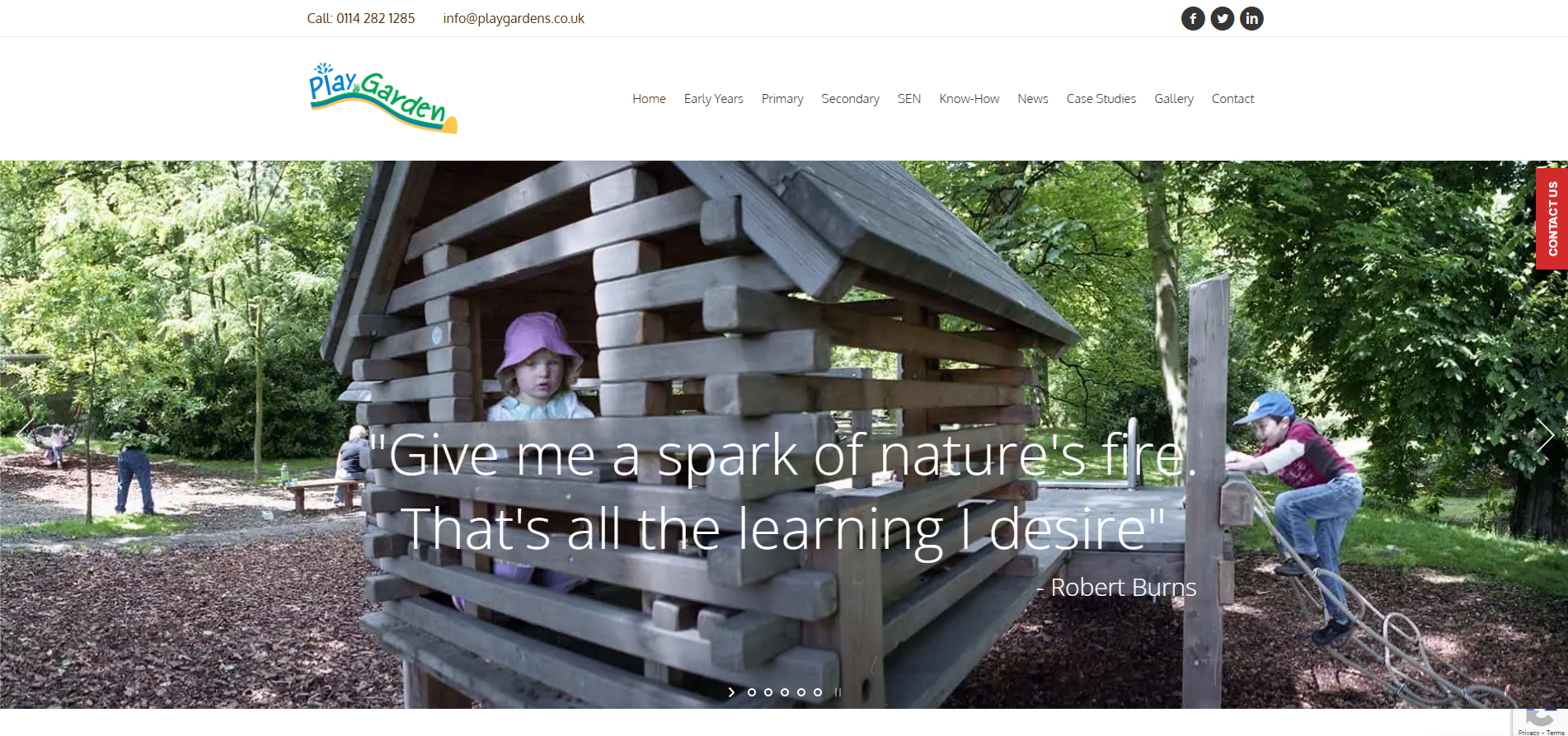The width and height of the screenshot is (1568, 736).
Task: Open the Gallery page
Action: (1174, 99)
